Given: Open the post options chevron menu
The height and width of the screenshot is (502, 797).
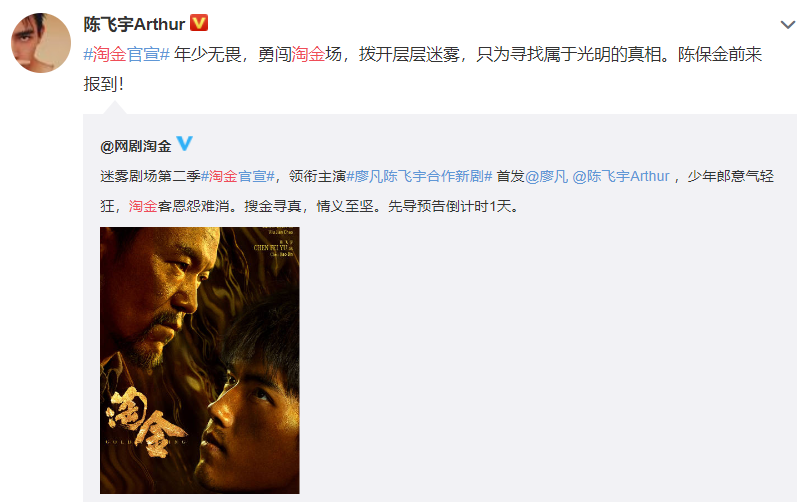Looking at the screenshot, I should pos(787,24).
